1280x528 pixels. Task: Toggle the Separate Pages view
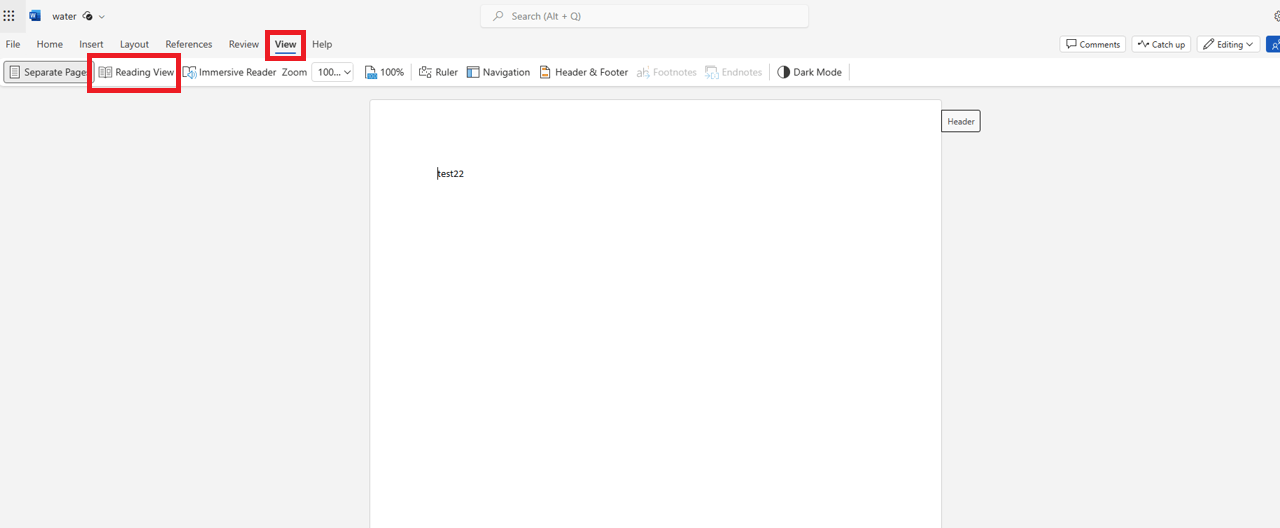47,72
